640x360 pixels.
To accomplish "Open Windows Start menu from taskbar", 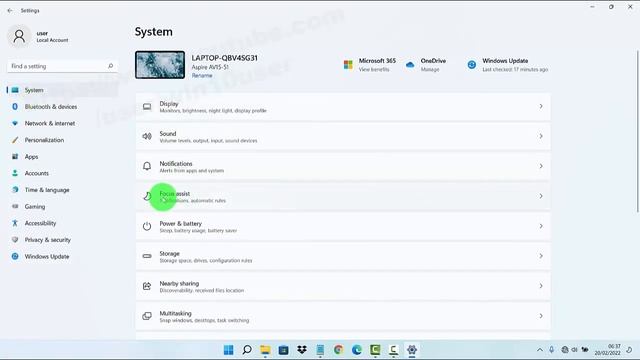I will (229, 350).
